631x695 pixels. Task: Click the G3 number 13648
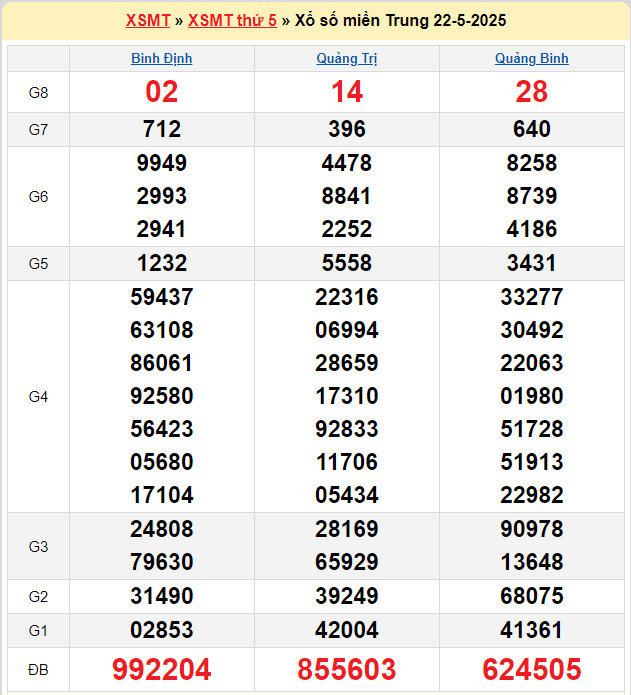532,562
